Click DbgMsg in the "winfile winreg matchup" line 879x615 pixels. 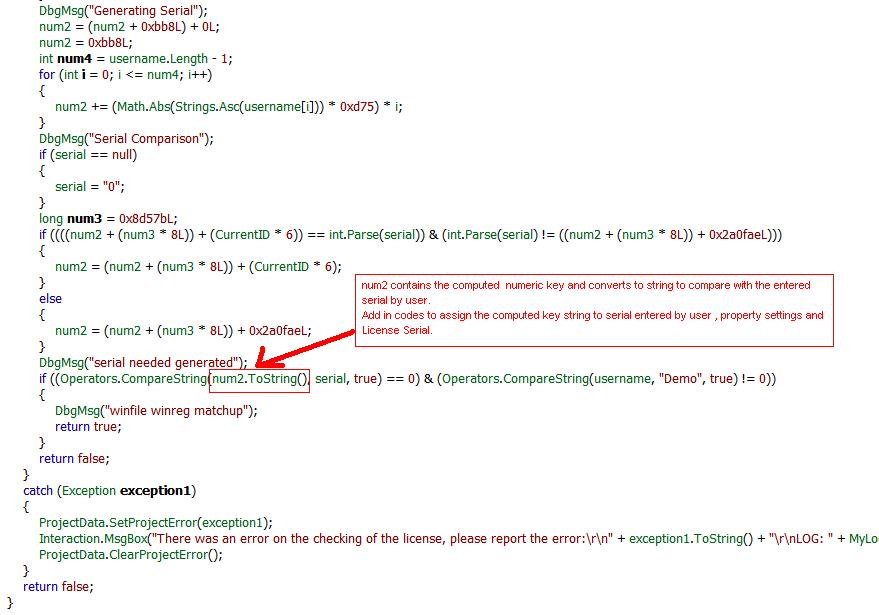(x=77, y=411)
